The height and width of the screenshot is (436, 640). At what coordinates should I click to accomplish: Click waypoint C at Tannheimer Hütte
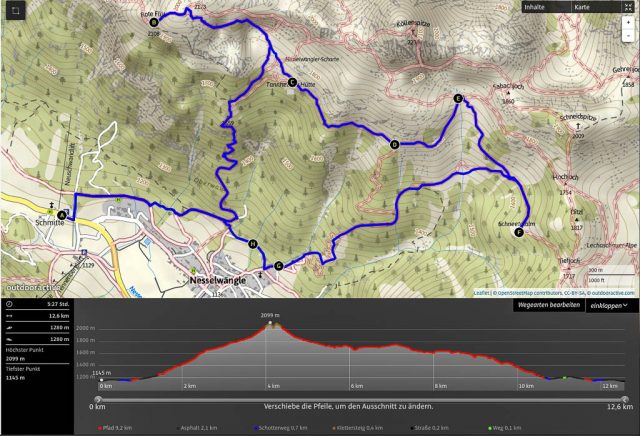coord(292,82)
